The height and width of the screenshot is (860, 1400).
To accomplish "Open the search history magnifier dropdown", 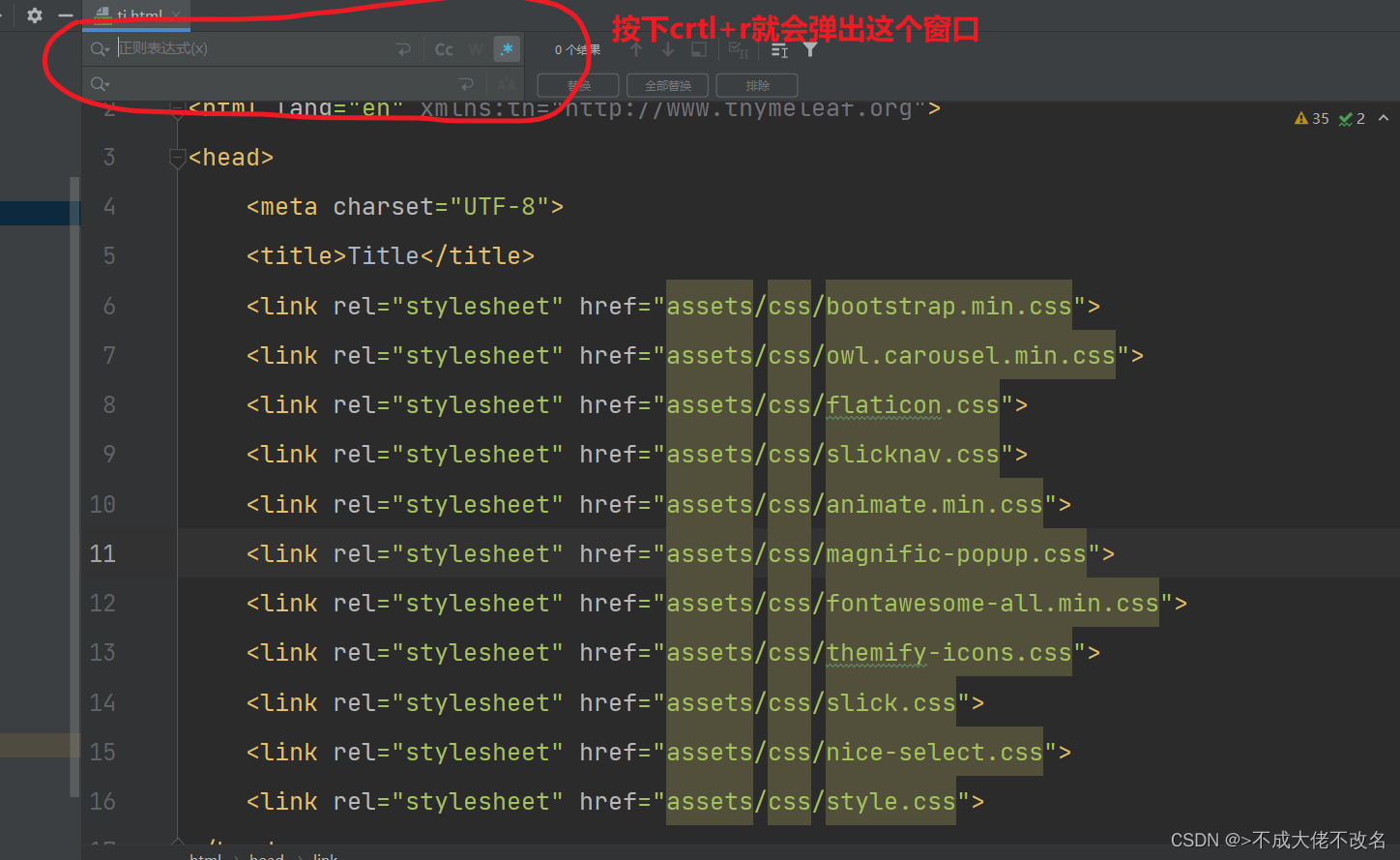I will (100, 49).
